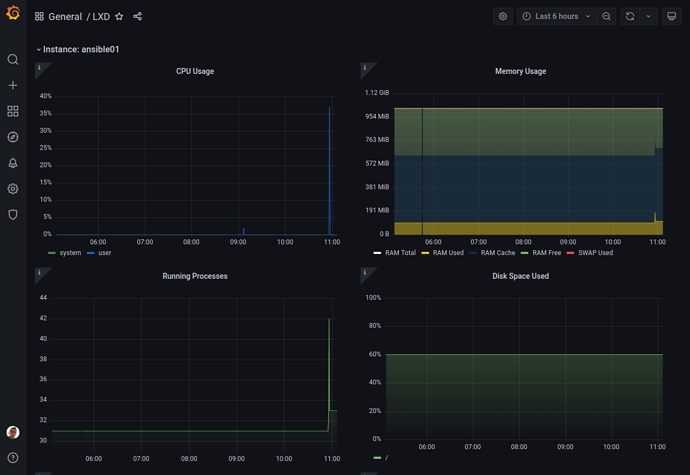Show the Memory Usage panel info corner
The height and width of the screenshot is (475, 690).
[x=366, y=68]
